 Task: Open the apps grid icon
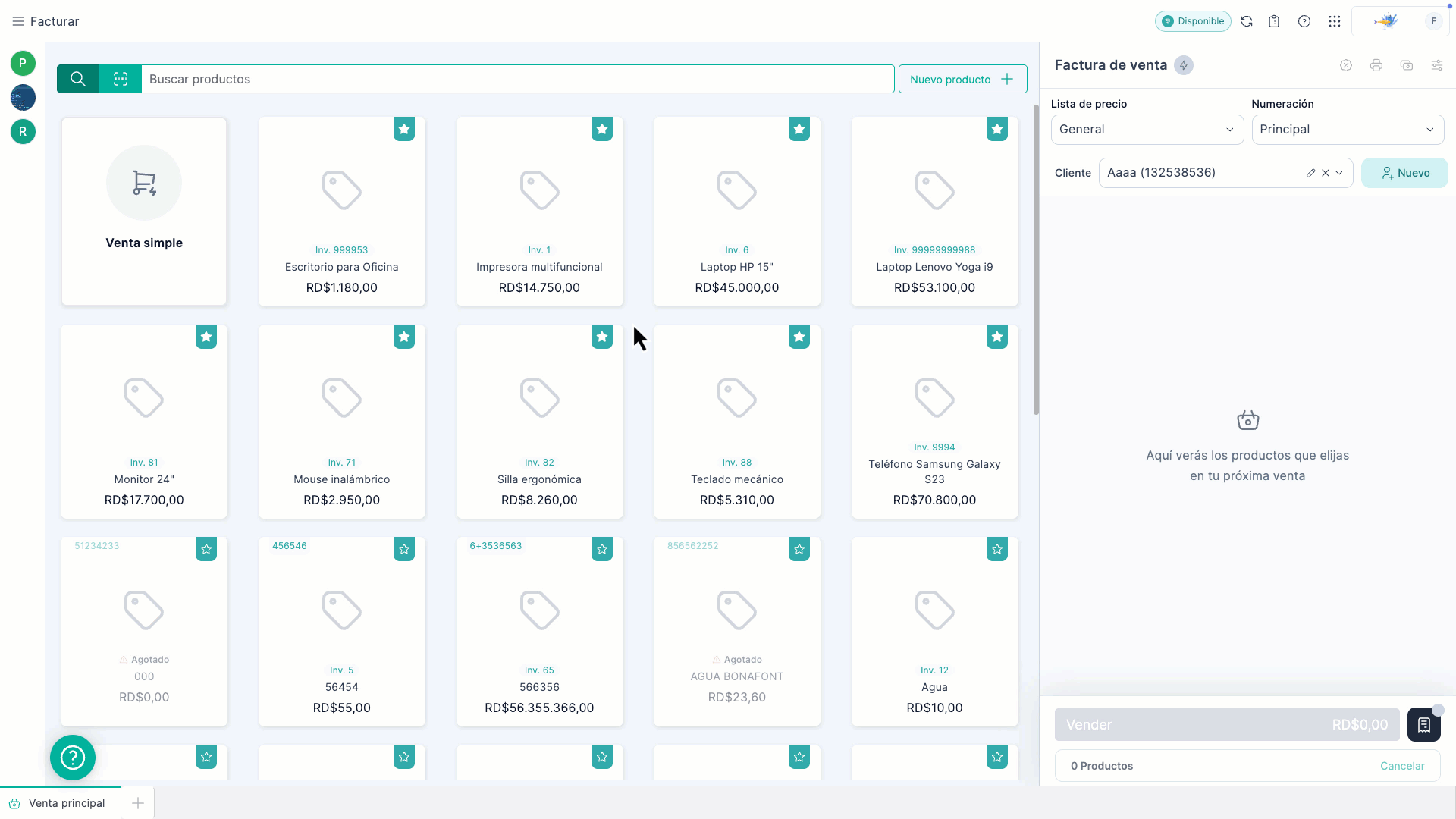pos(1335,21)
